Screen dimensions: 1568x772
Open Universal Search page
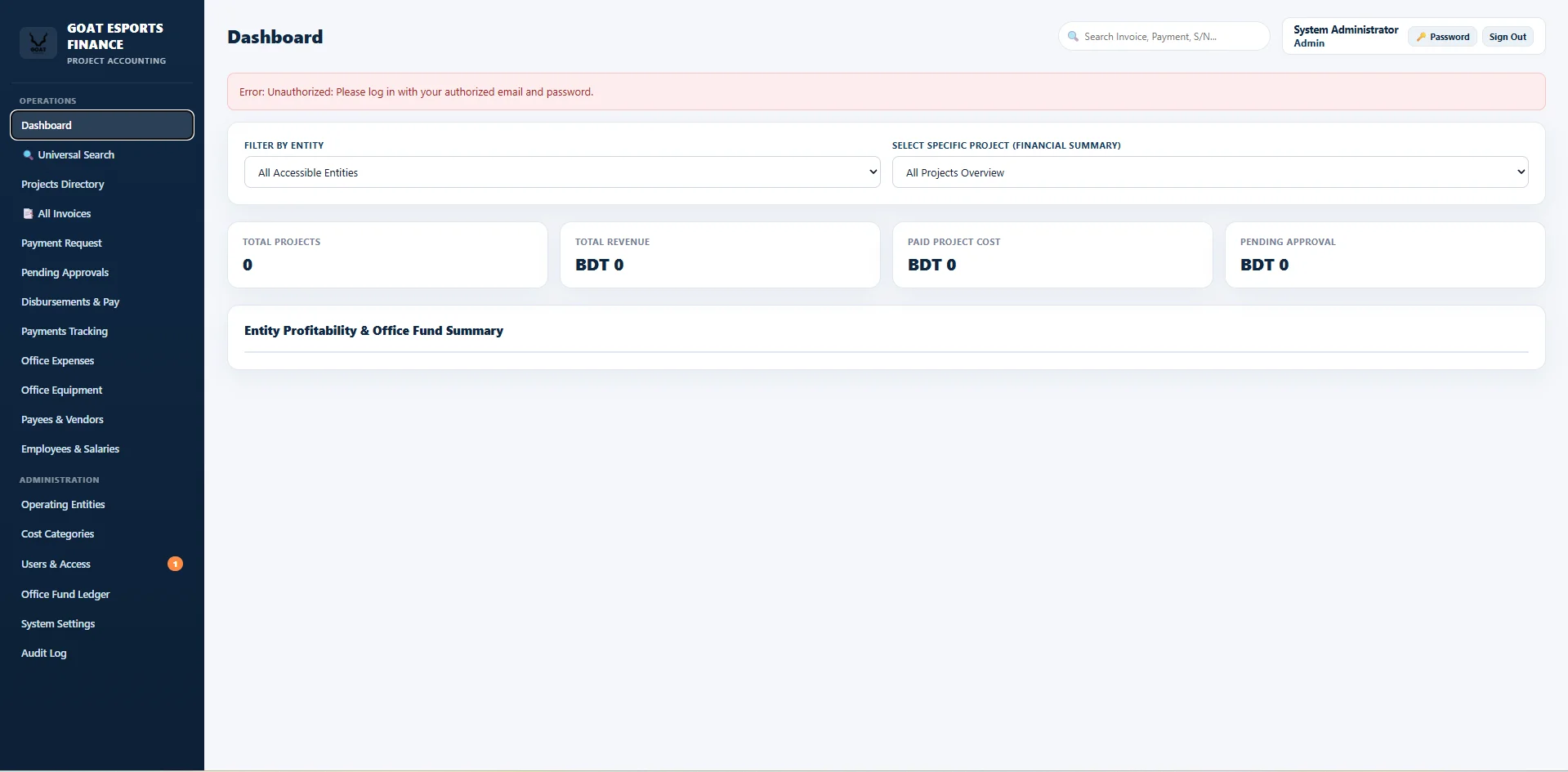tap(102, 154)
